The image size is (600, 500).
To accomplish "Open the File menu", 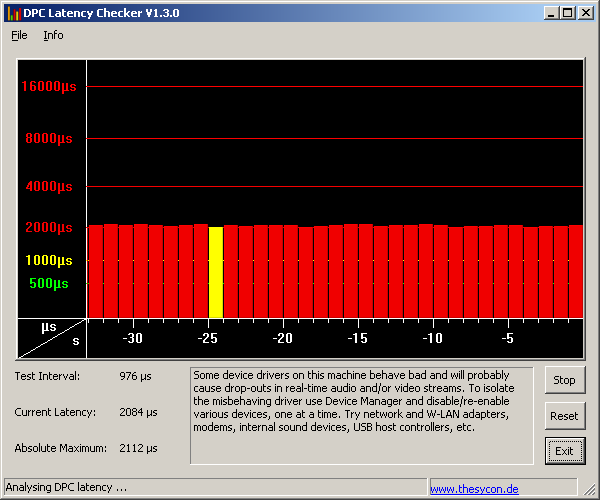I will point(19,35).
